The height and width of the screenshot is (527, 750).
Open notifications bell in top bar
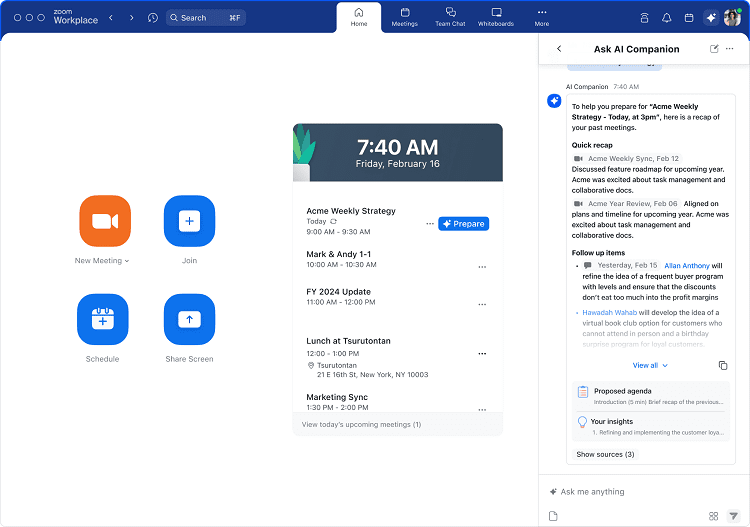667,18
